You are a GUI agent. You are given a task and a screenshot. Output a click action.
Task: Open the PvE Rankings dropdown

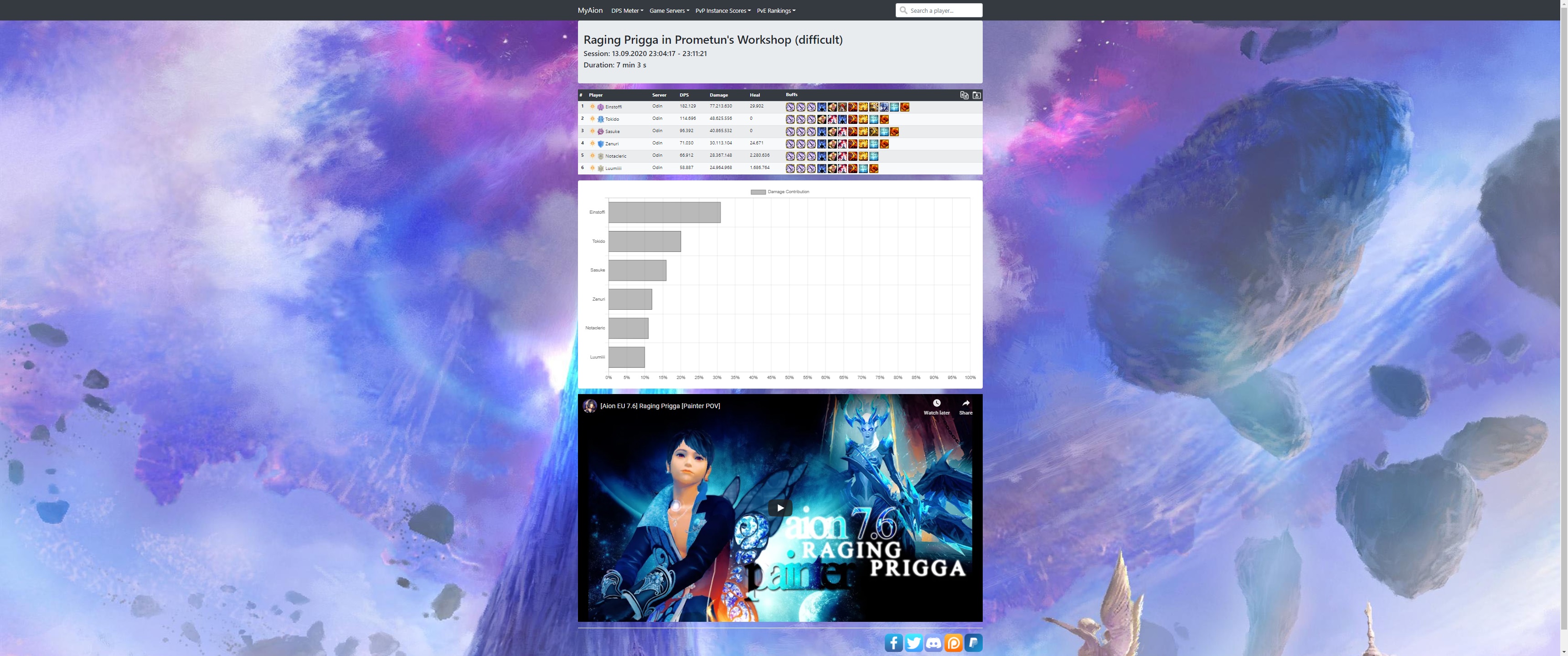(x=776, y=10)
